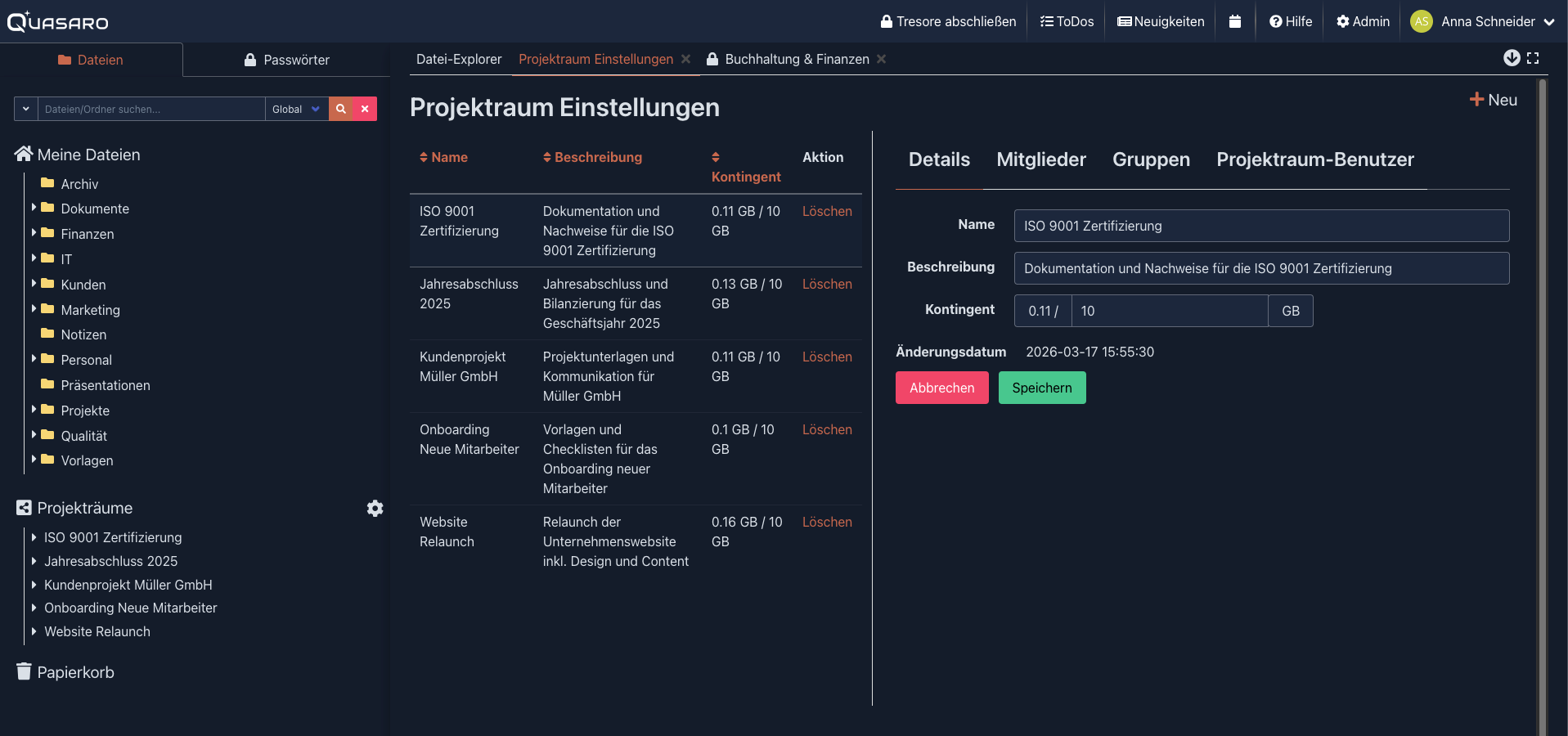Open the ToDos list
The height and width of the screenshot is (736, 1568).
click(x=1067, y=21)
